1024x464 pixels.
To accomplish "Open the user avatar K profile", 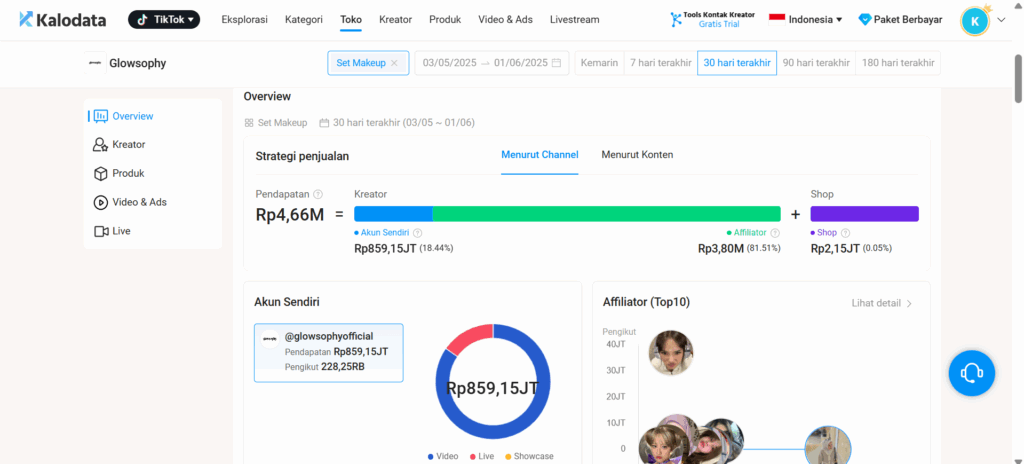I will pyautogui.click(x=974, y=22).
